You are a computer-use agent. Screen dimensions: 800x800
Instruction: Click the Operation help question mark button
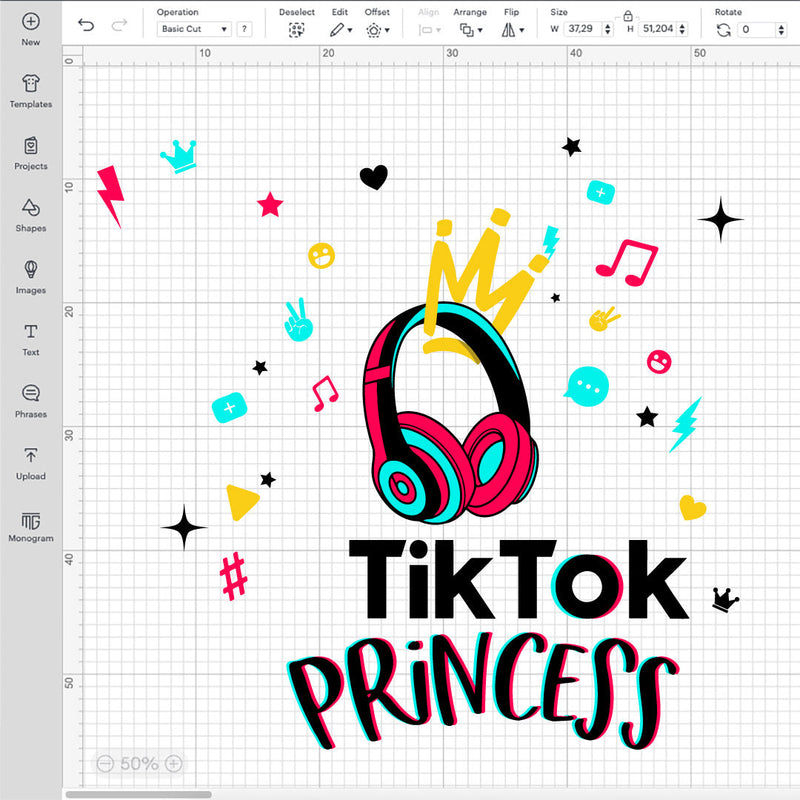tap(245, 28)
